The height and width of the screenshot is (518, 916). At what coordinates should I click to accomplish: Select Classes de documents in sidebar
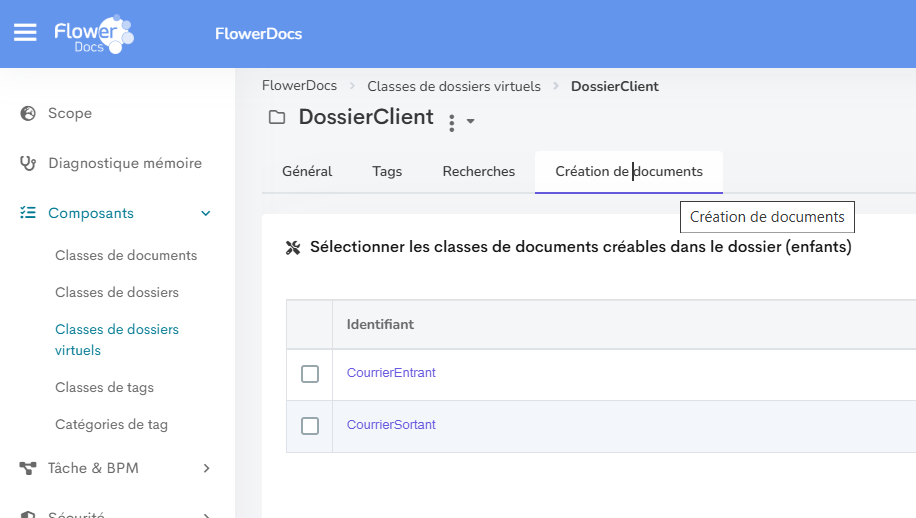click(126, 255)
